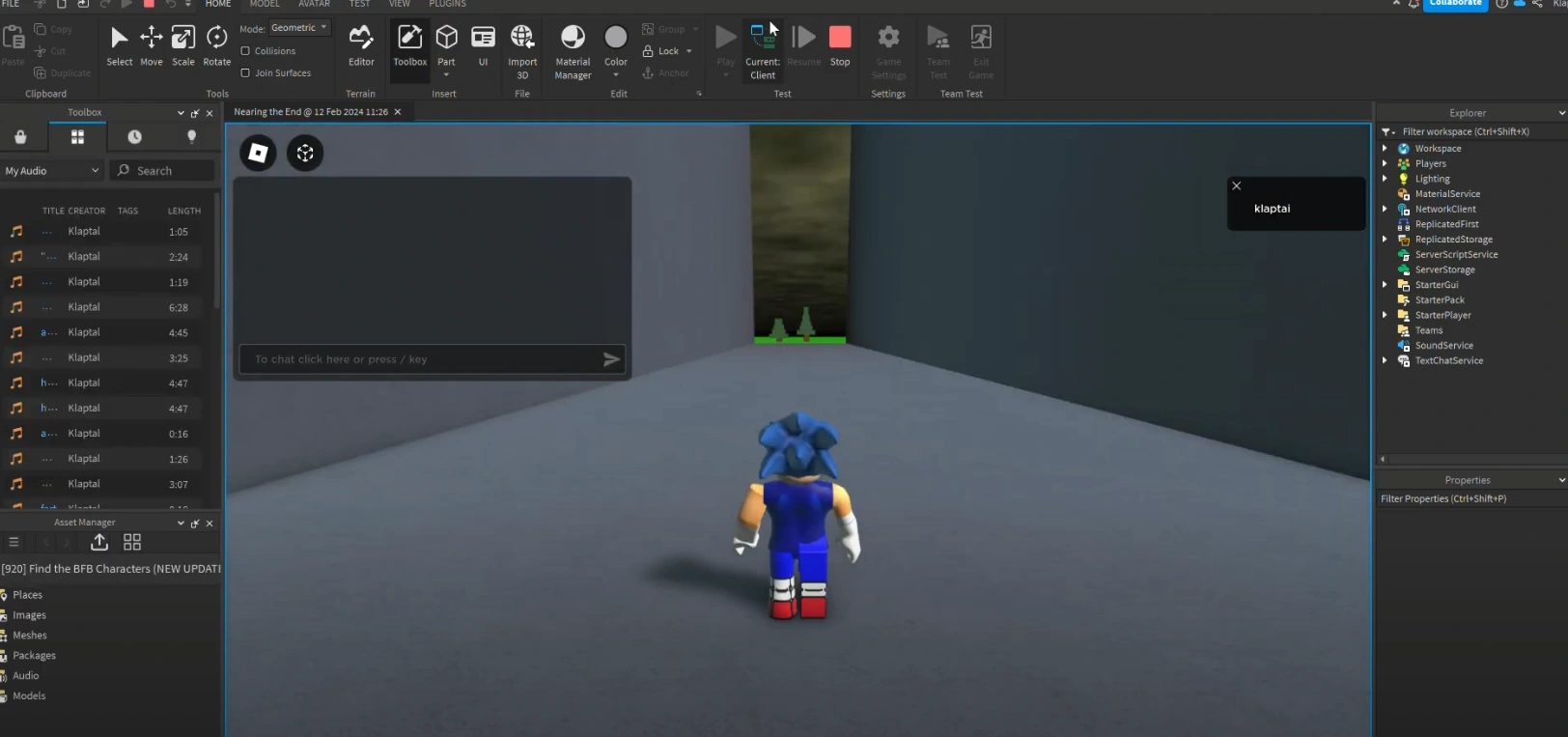Open the Places folder in Asset Manager

27,595
